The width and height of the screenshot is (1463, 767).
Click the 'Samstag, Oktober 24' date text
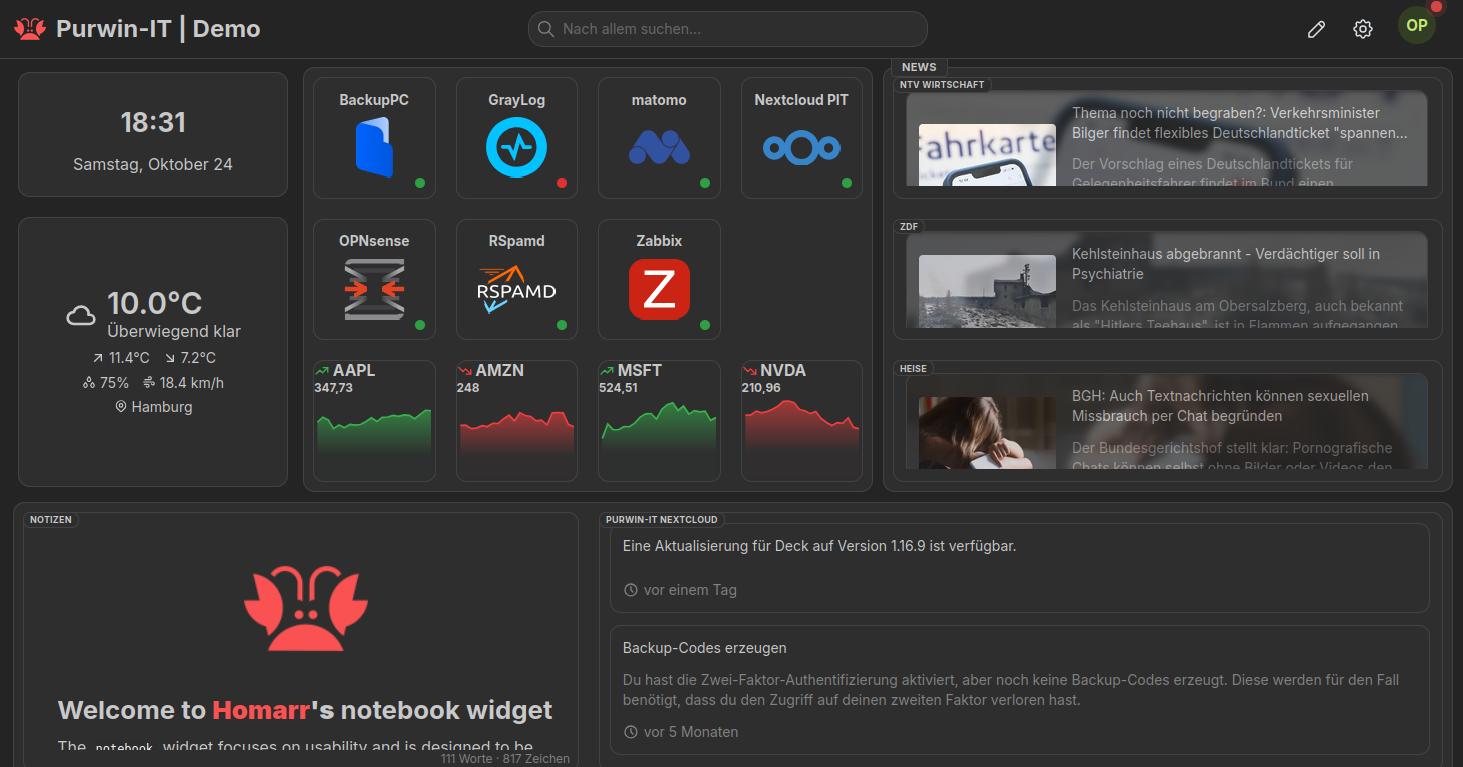coord(153,164)
